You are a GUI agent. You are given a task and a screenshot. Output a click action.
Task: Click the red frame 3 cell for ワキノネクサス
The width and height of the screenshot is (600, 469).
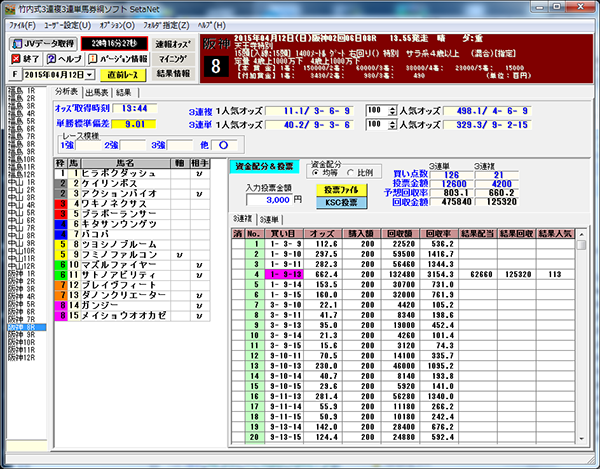tap(61, 204)
